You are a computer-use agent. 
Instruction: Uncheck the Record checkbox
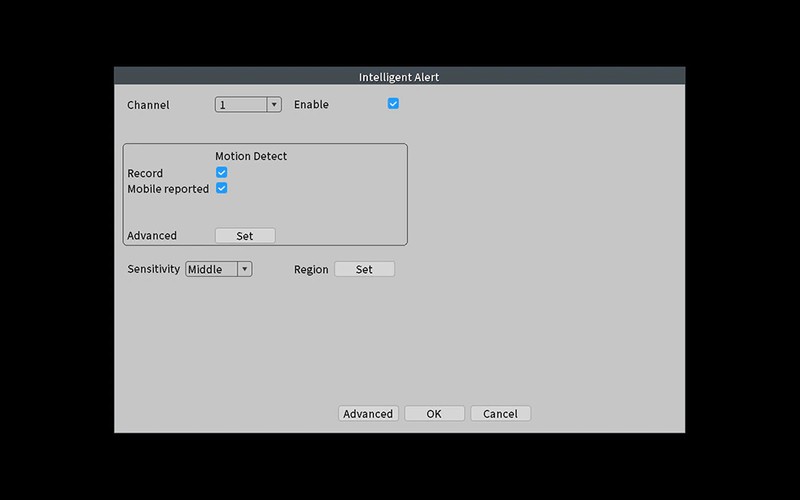[222, 173]
